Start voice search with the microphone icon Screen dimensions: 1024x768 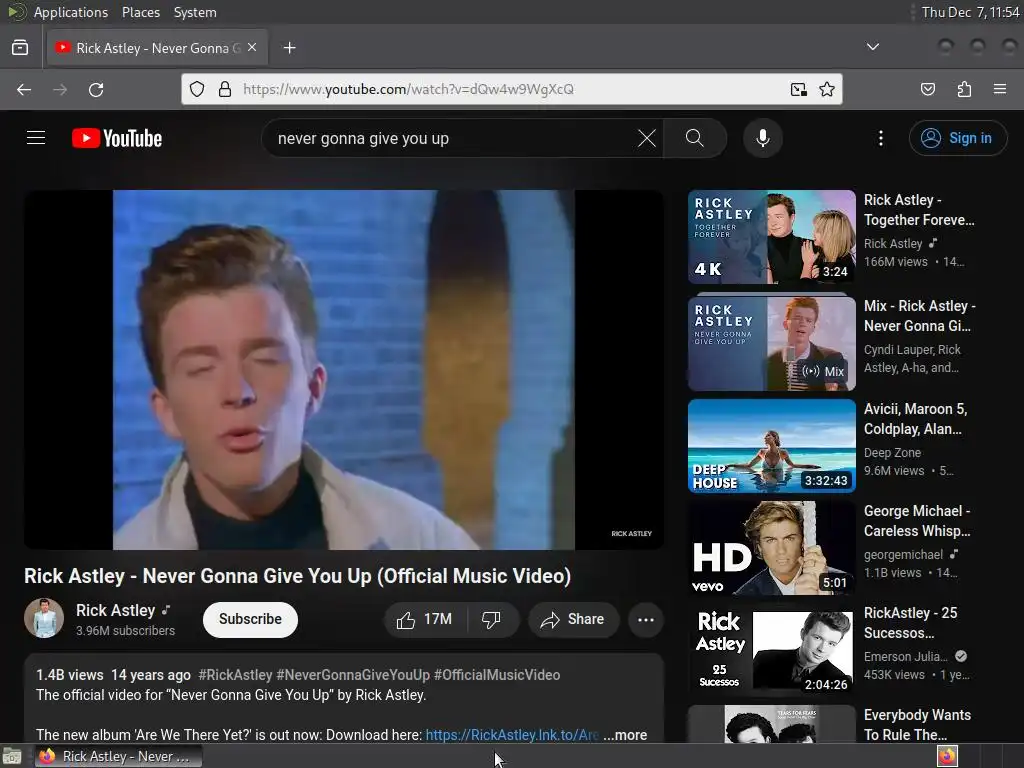(762, 138)
